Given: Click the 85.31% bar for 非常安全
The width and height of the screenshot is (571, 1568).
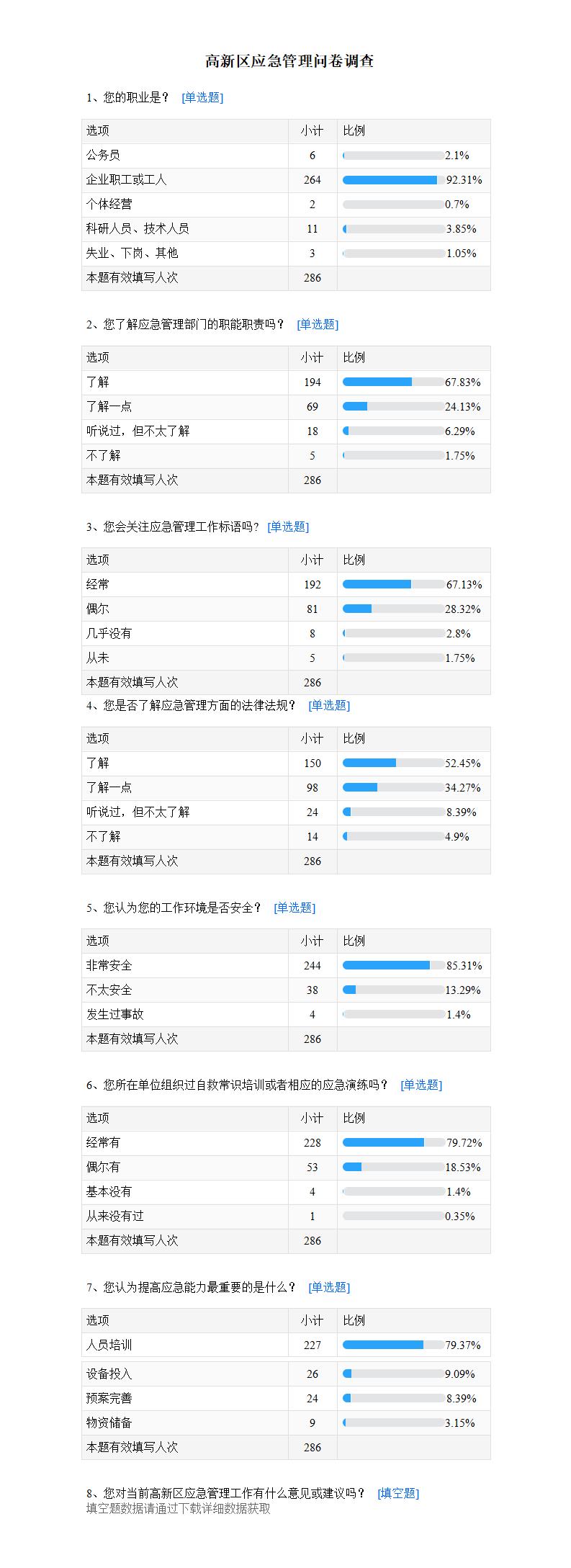Looking at the screenshot, I should [393, 966].
